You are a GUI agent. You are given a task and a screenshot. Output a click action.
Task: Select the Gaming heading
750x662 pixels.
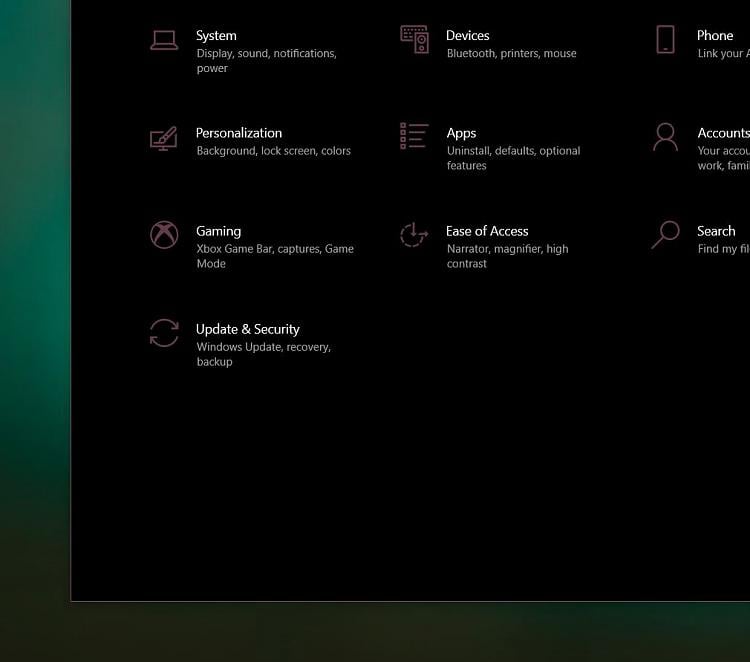pyautogui.click(x=219, y=232)
